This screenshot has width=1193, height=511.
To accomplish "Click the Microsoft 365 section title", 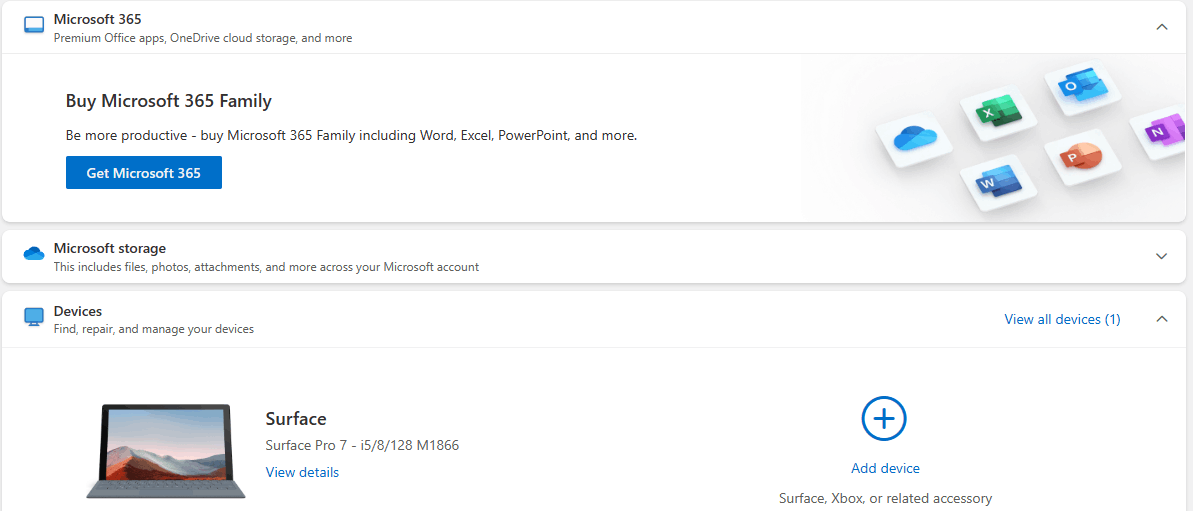I will (97, 19).
